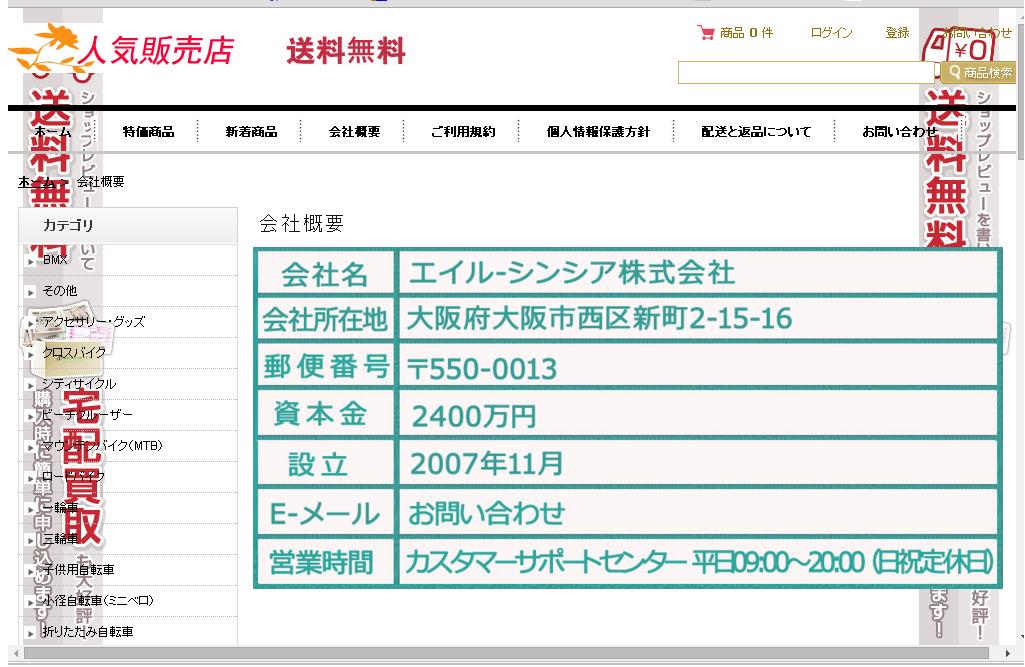Screen dimensions: 1025x667
Task: Click arrow bullet beside その他
Action: 30,292
